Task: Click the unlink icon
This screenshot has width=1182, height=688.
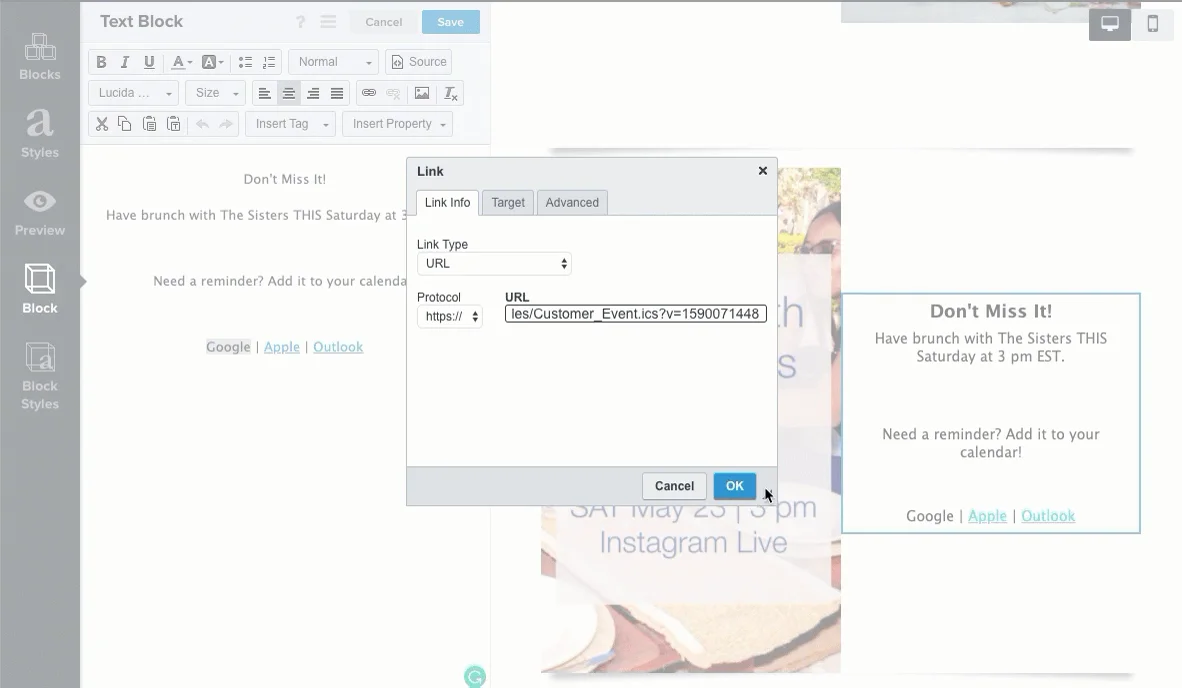Action: pyautogui.click(x=393, y=93)
